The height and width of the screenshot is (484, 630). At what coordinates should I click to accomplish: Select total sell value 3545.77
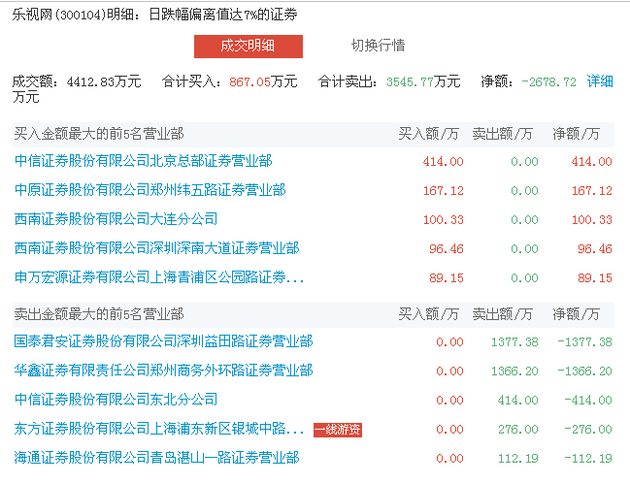tap(410, 82)
